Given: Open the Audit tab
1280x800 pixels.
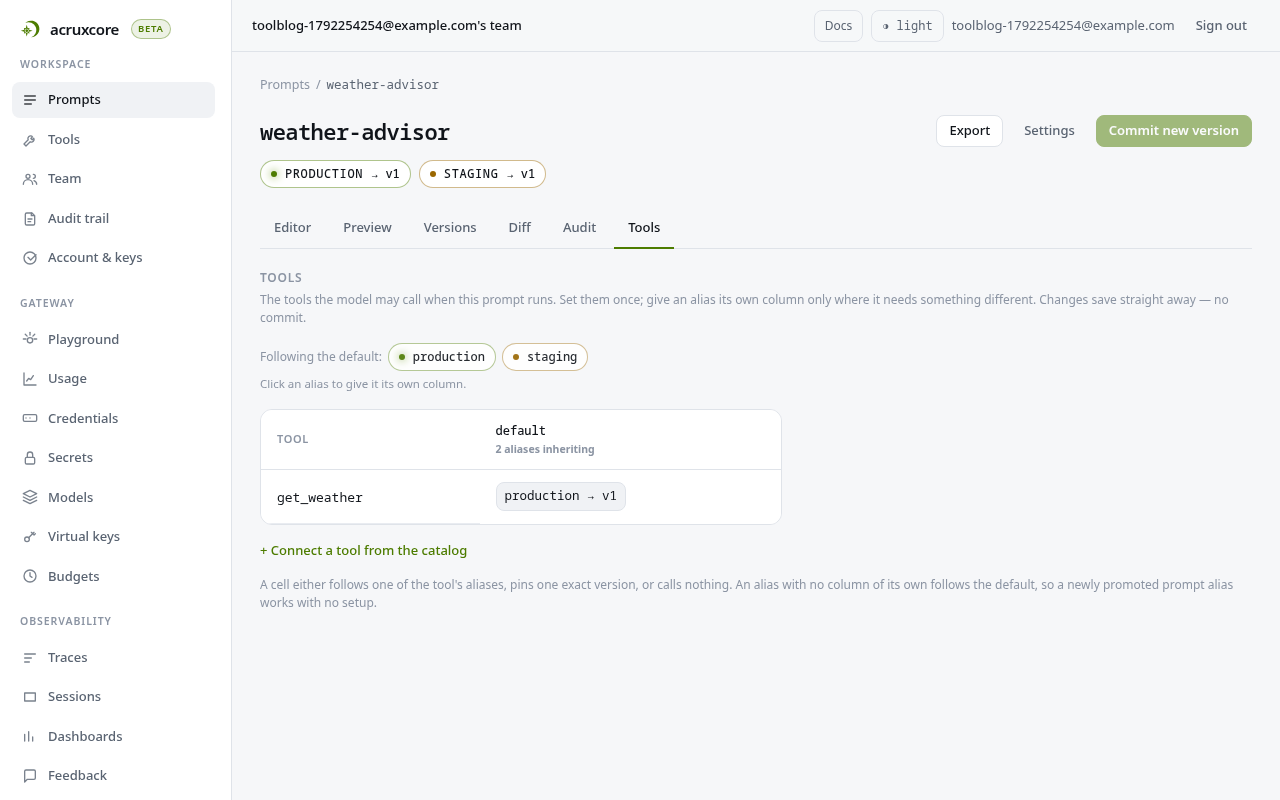Looking at the screenshot, I should pyautogui.click(x=579, y=228).
